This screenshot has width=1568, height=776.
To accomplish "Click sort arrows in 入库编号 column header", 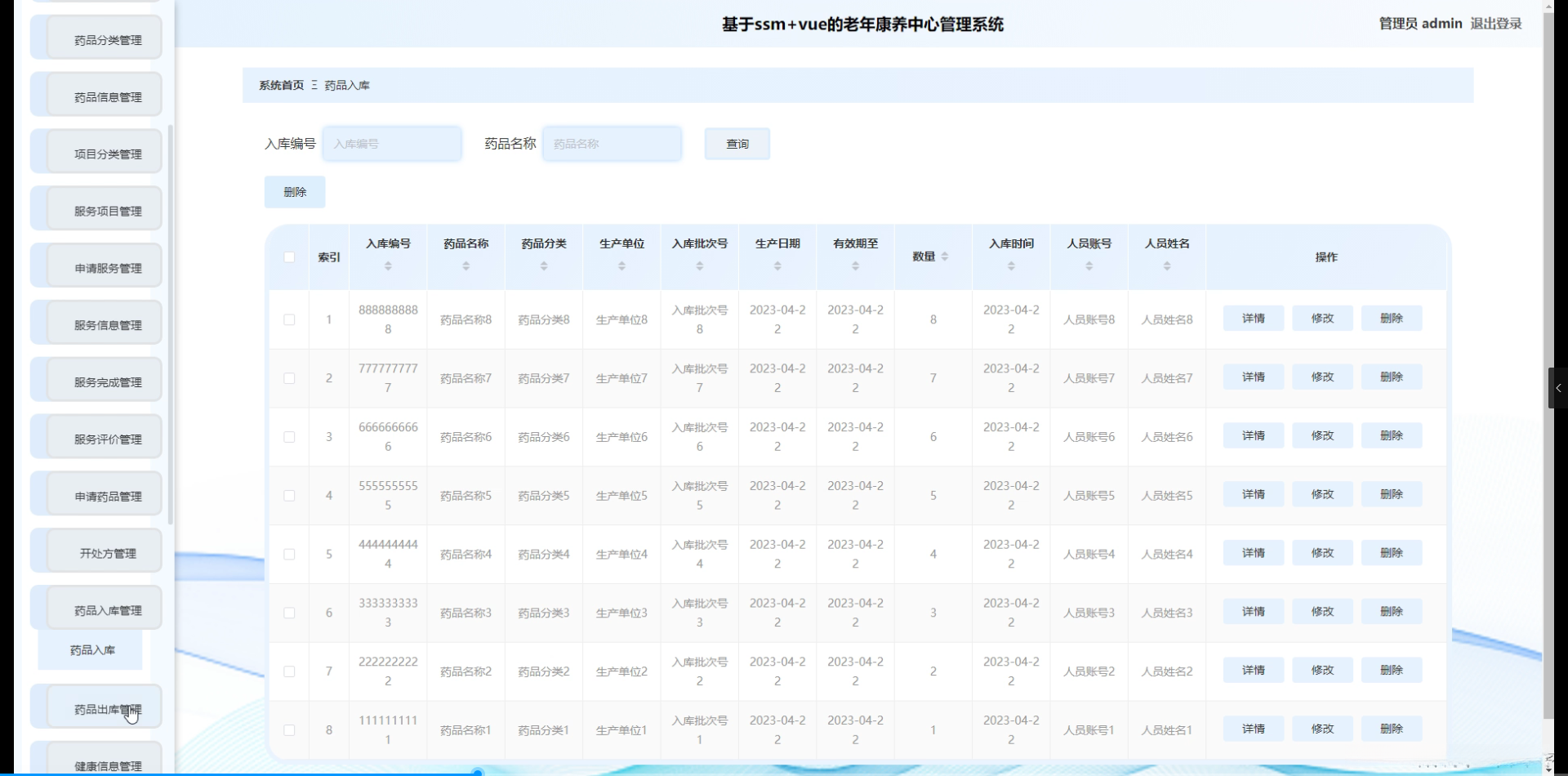I will [x=388, y=266].
